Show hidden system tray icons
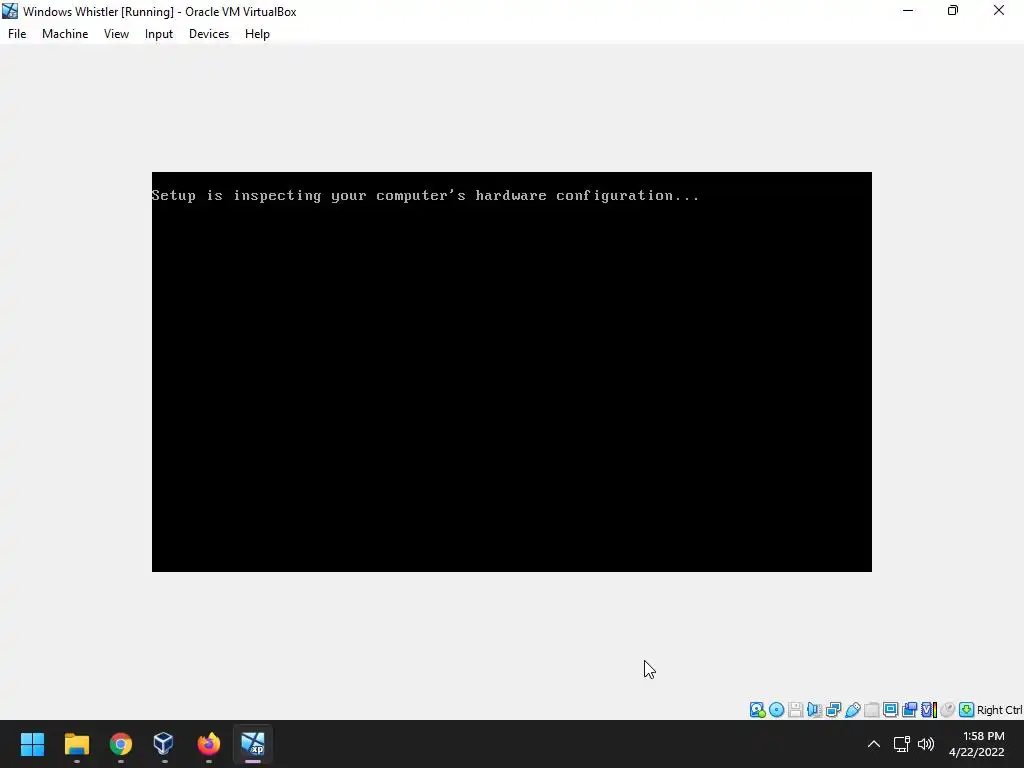 tap(874, 744)
